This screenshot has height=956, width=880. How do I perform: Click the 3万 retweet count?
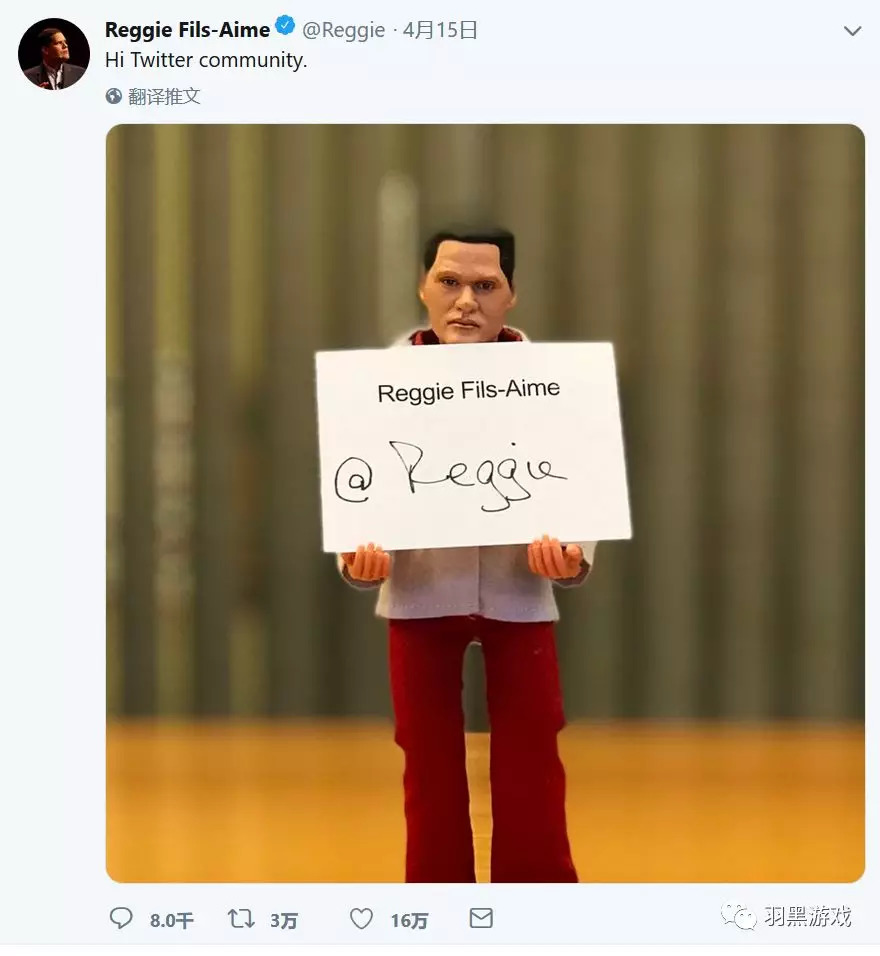click(x=284, y=921)
